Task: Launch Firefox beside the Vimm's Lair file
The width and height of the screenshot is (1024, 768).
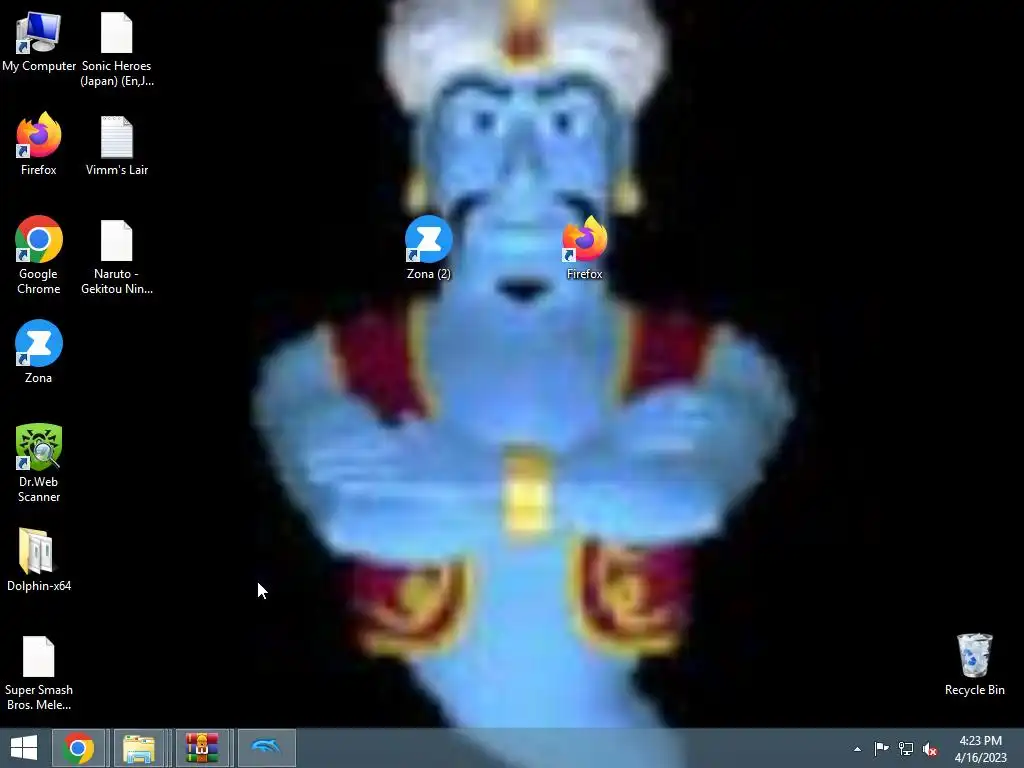Action: coord(39,144)
